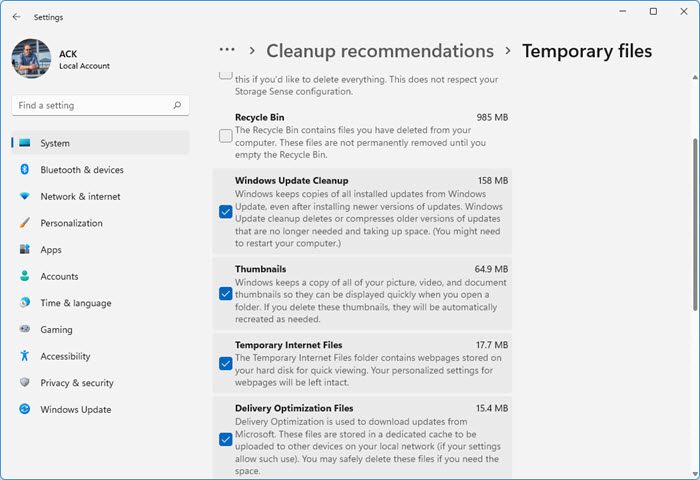Click the Windows Update icon
The width and height of the screenshot is (700, 480).
click(x=25, y=409)
